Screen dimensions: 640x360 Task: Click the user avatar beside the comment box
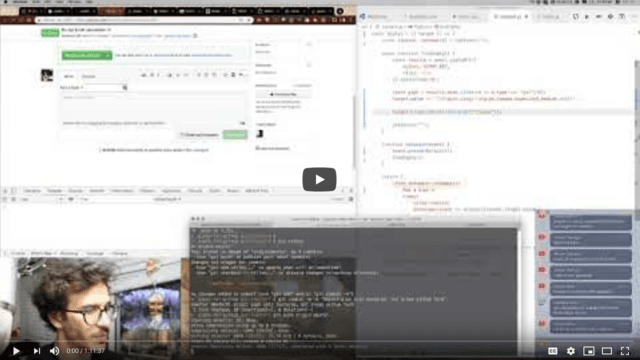[x=47, y=76]
